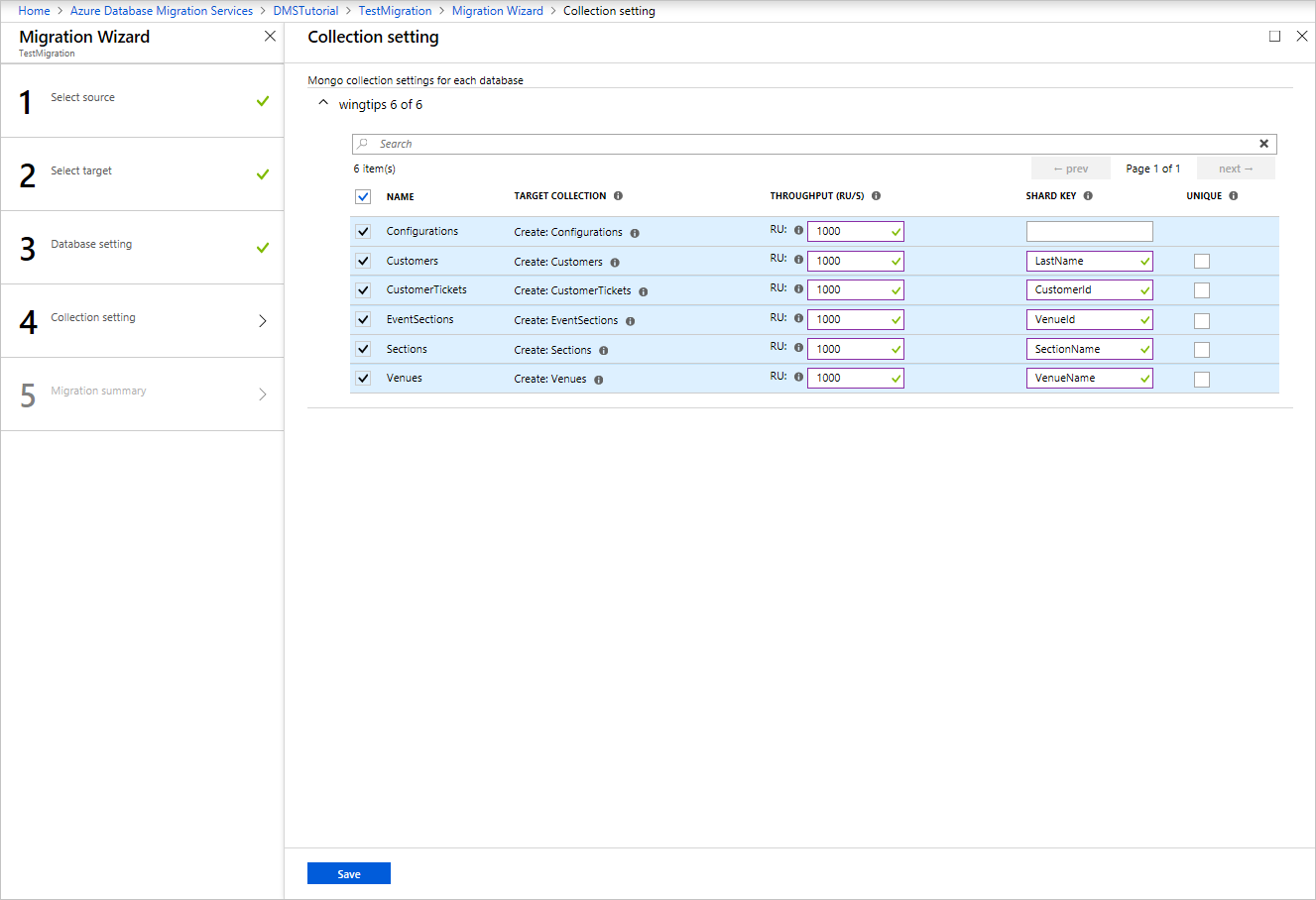Click the EventSections throughput RU field
1316x900 pixels.
coord(854,320)
